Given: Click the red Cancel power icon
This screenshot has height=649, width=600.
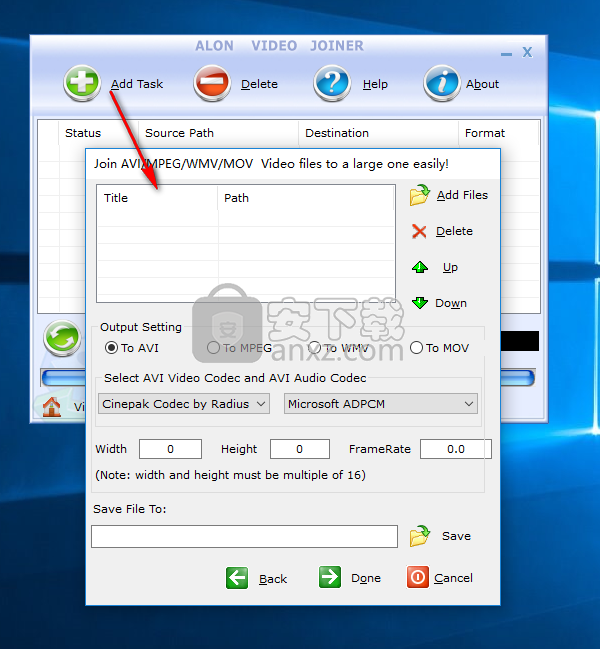Looking at the screenshot, I should click(x=418, y=577).
